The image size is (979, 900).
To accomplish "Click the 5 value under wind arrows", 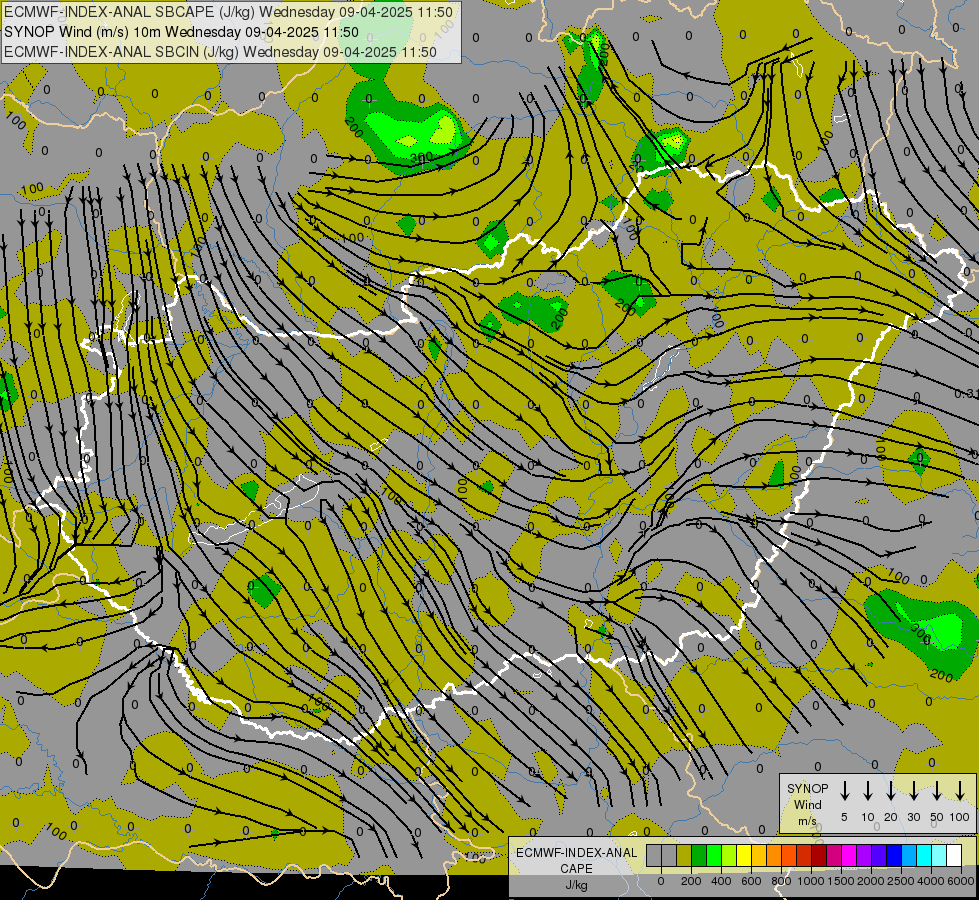I will tap(844, 817).
